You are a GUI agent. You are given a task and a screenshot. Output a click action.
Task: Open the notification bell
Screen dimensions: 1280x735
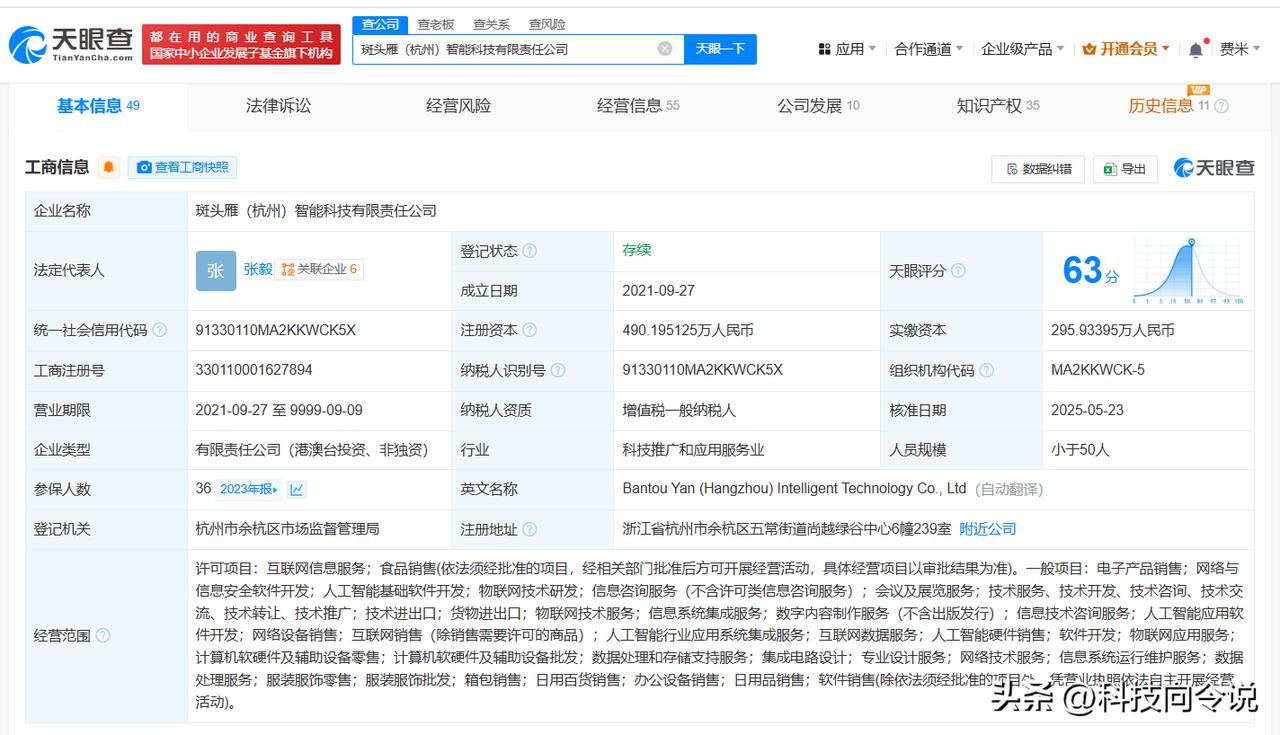pos(1196,49)
